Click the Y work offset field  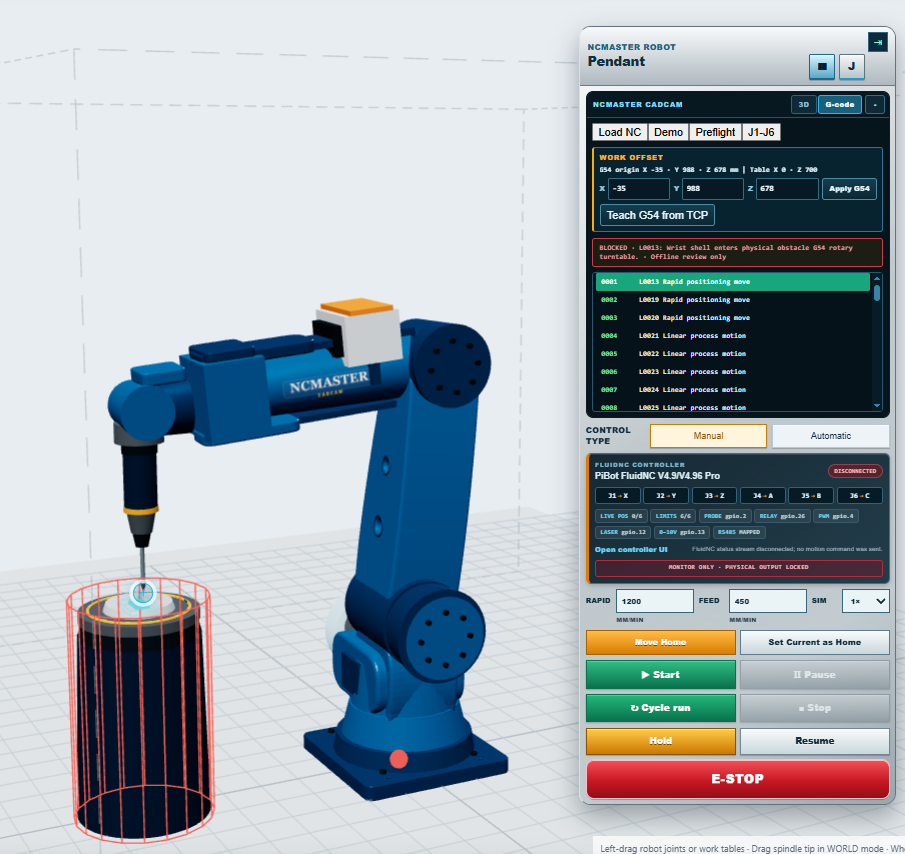tap(713, 189)
